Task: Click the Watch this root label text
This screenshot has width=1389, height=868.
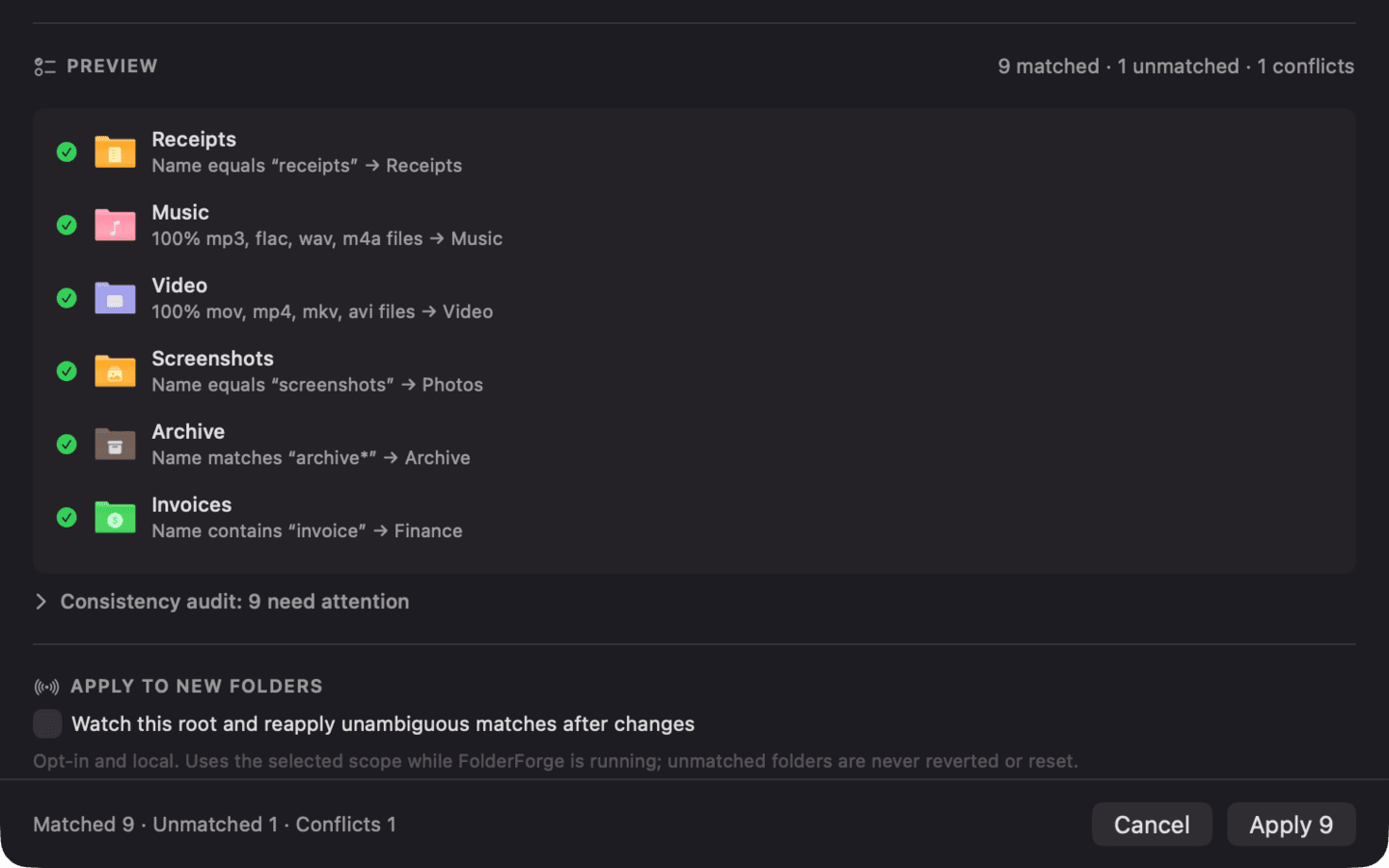Action: click(x=383, y=724)
